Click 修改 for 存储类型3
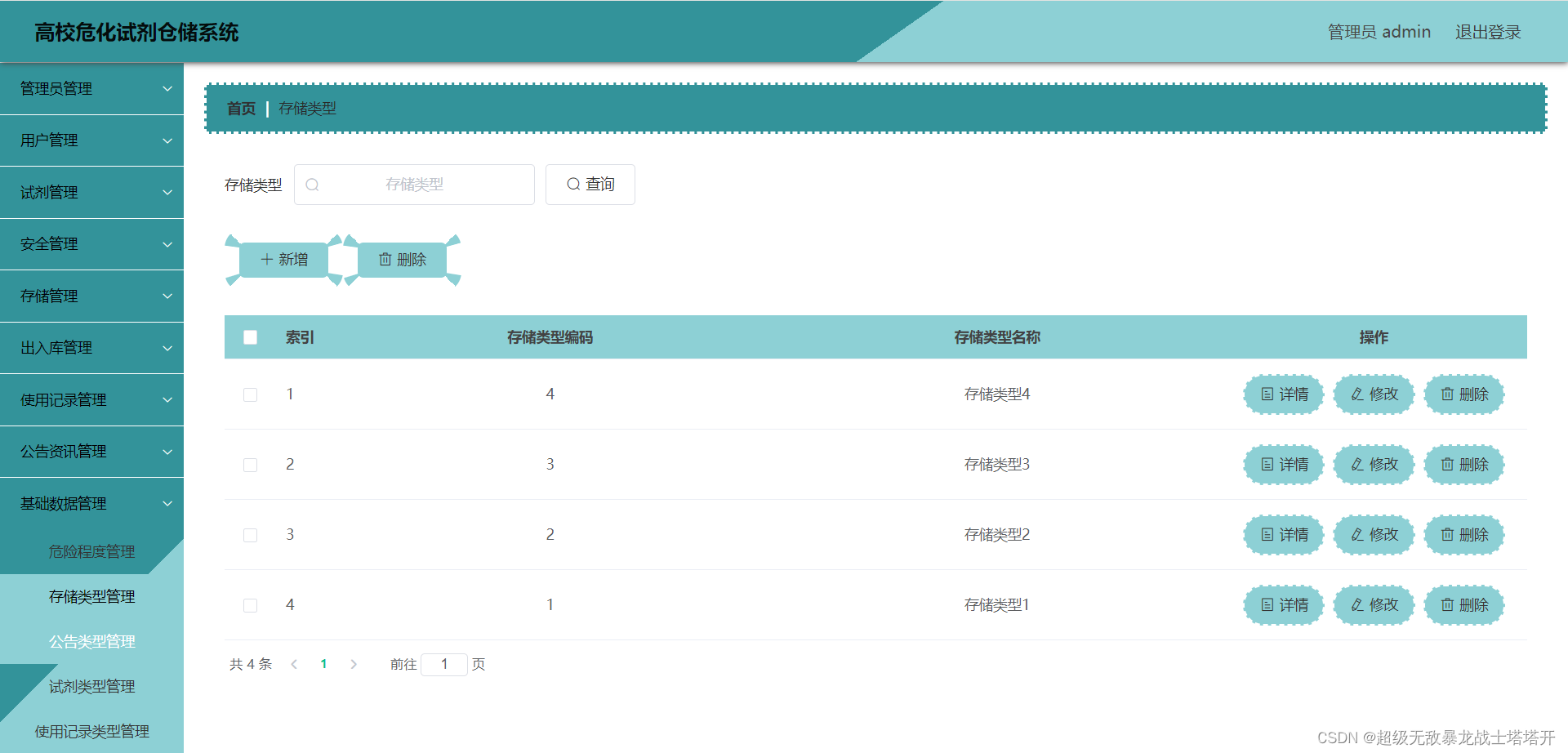 (x=1374, y=465)
